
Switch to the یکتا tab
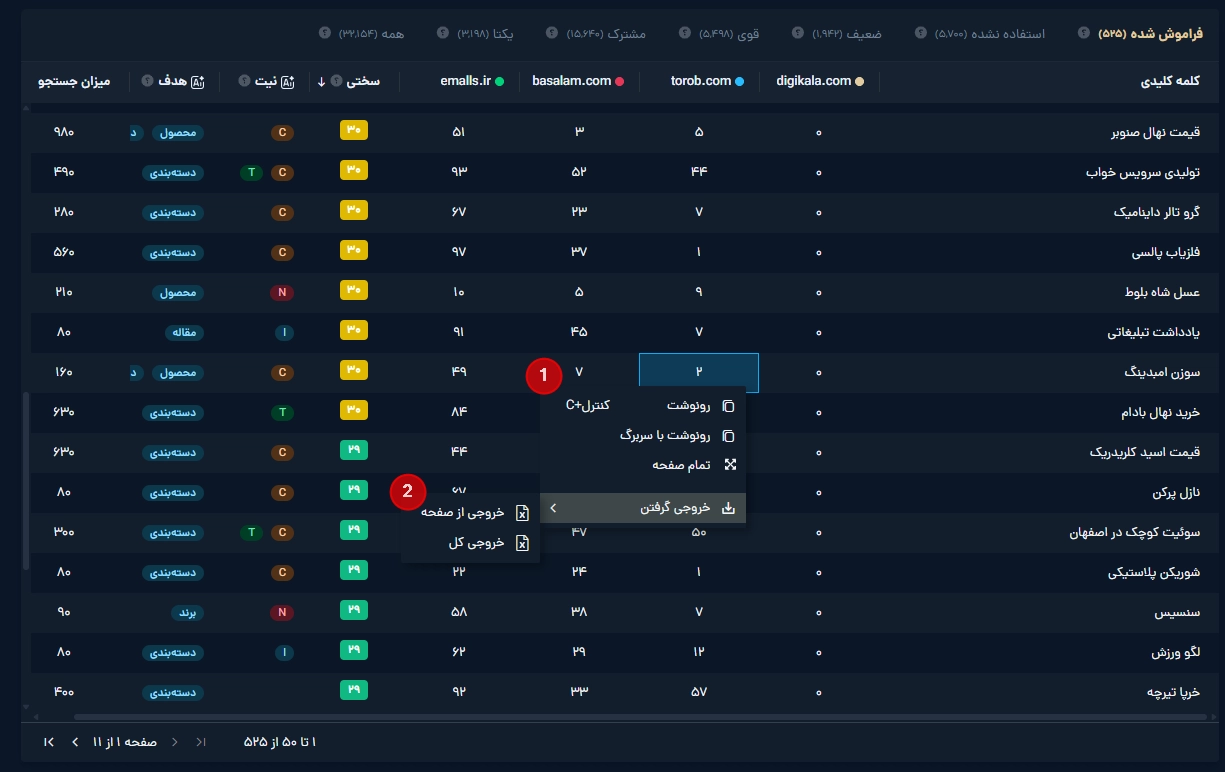pyautogui.click(x=486, y=34)
